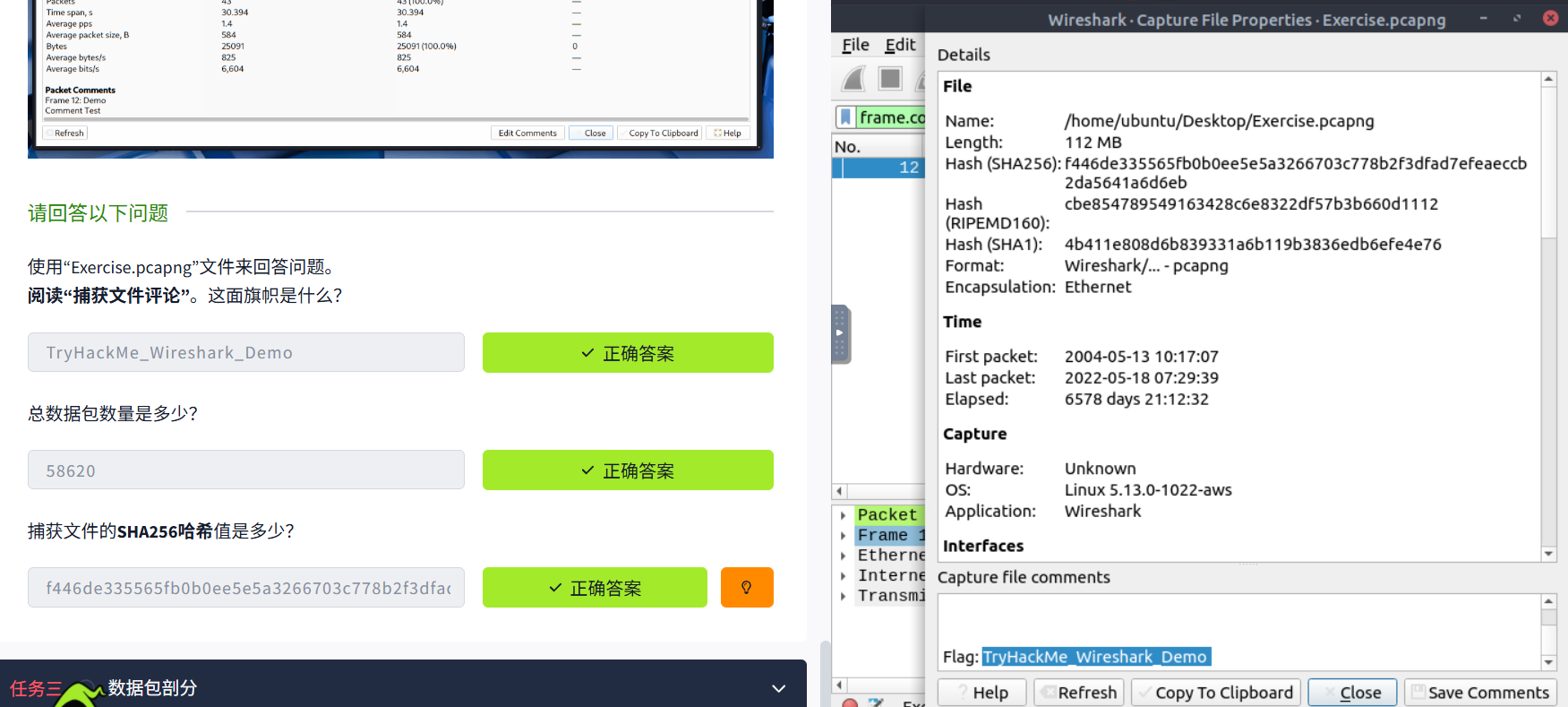Viewport: 1568px width, 707px height.
Task: Click the SHA256 hash value in Details
Action: (1295, 173)
